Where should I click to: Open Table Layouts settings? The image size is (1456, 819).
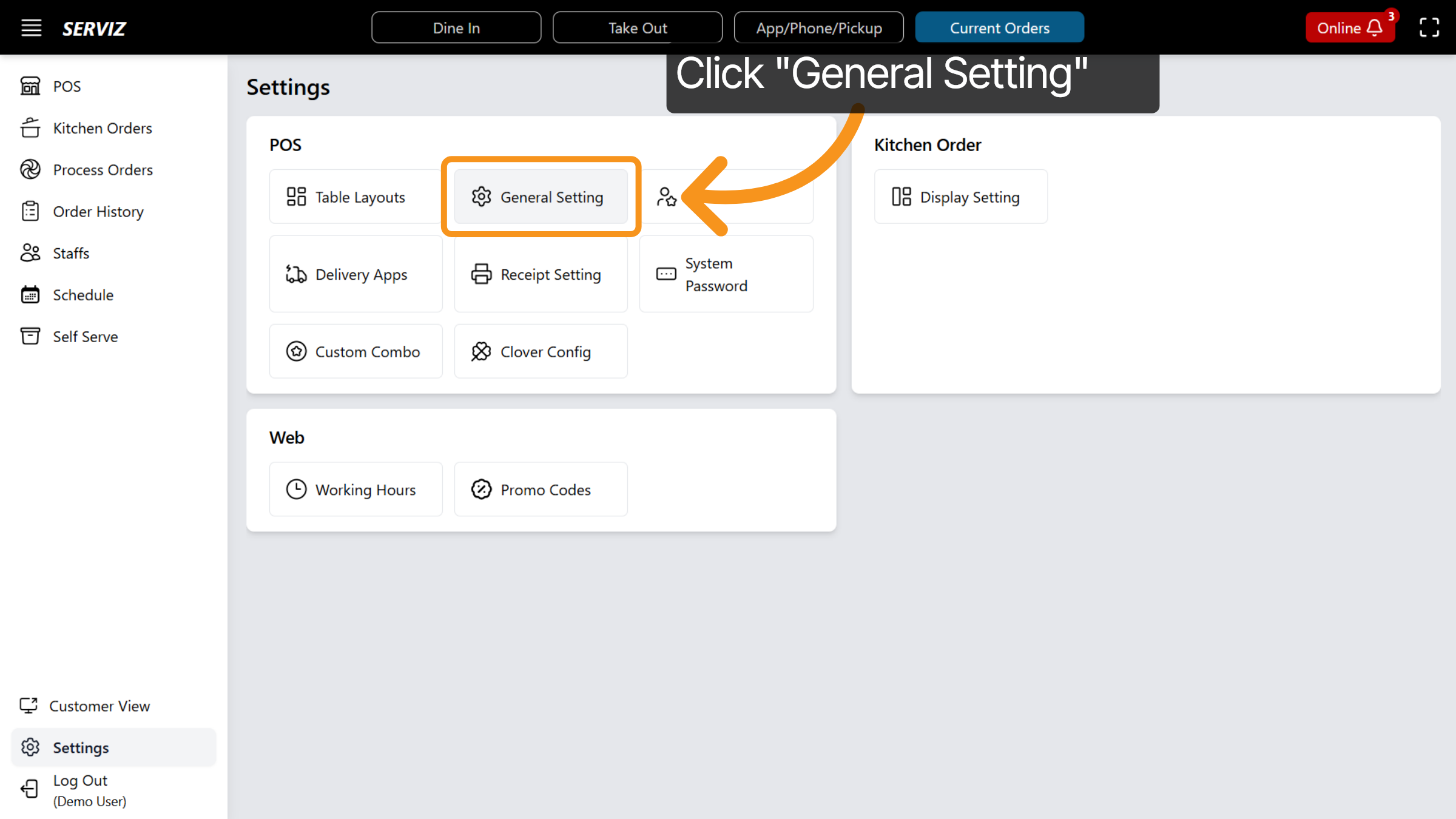point(356,197)
